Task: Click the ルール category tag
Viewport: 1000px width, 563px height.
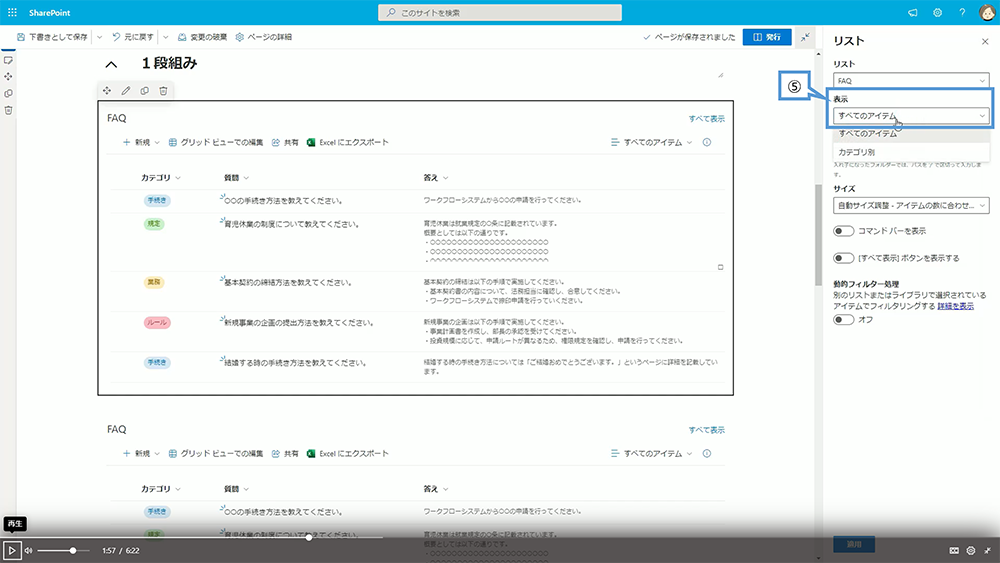Action: point(157,323)
